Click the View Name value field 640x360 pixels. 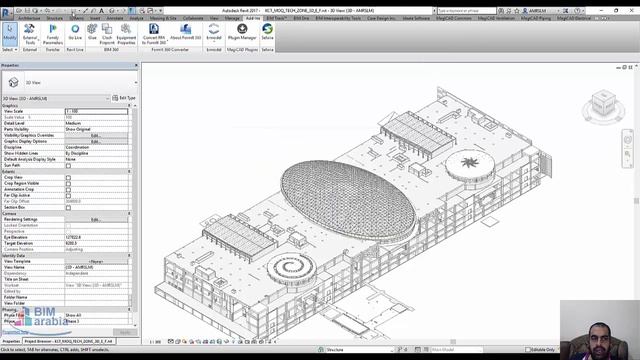pos(96,267)
